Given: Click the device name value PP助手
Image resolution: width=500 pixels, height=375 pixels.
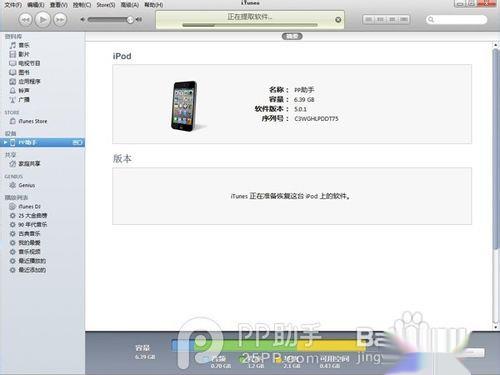Looking at the screenshot, I should (304, 90).
